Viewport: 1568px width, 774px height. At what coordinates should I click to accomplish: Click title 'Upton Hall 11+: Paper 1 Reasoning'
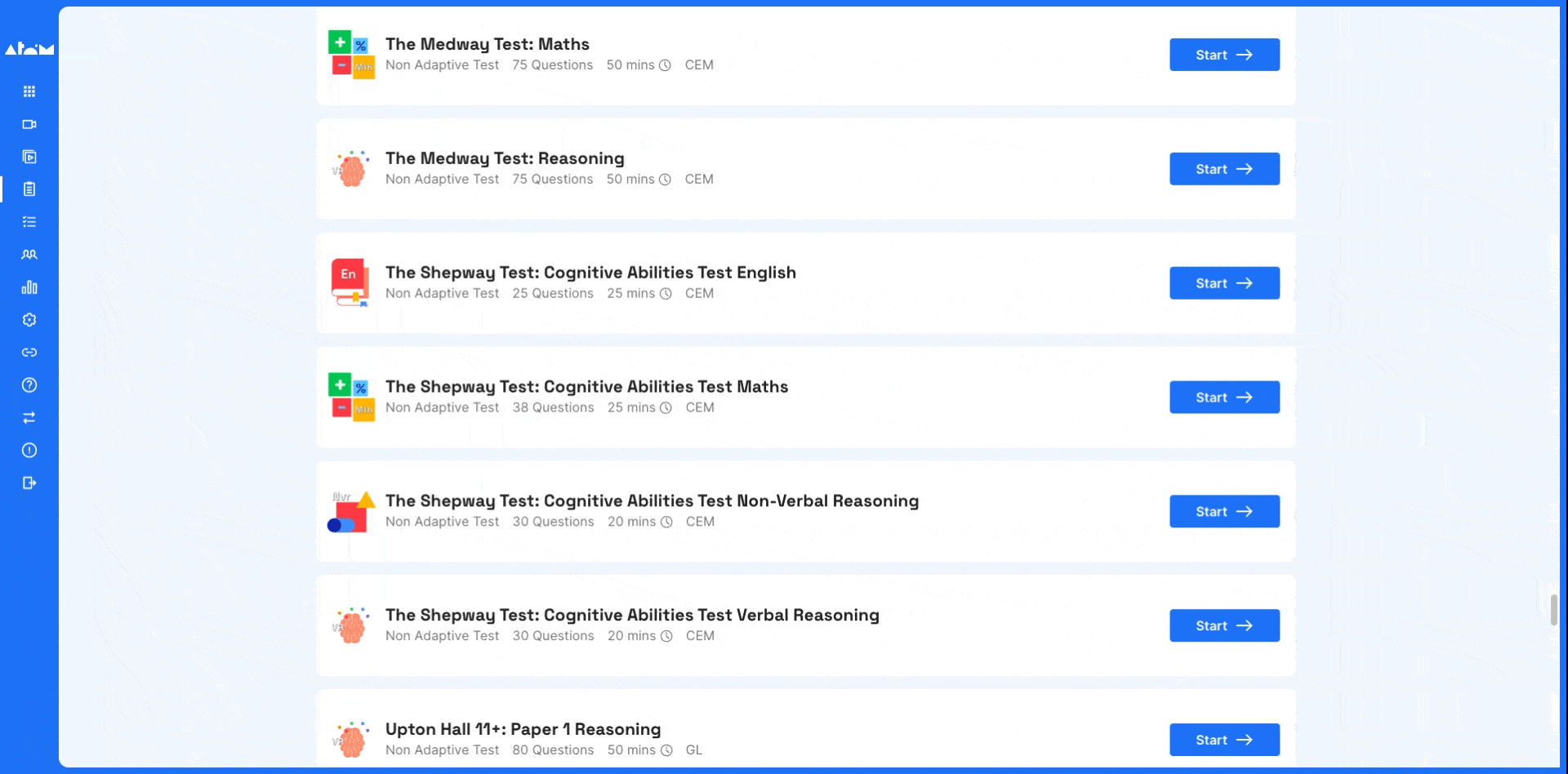pos(523,729)
